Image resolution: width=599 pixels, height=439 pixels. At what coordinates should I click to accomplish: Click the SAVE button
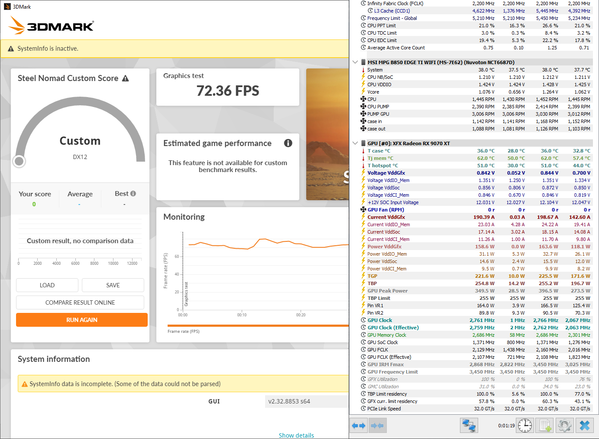113,285
